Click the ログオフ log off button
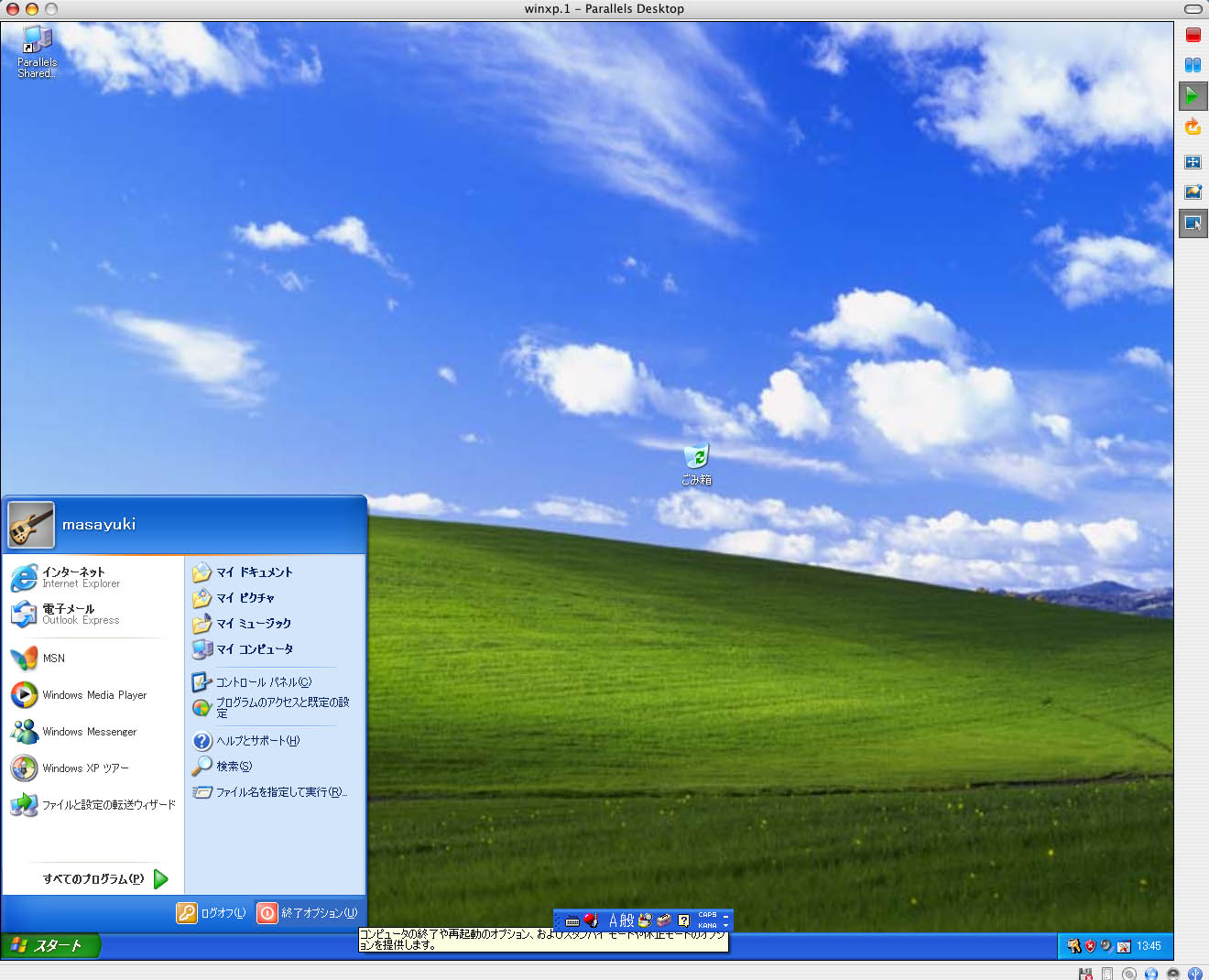This screenshot has width=1209, height=980. (212, 913)
